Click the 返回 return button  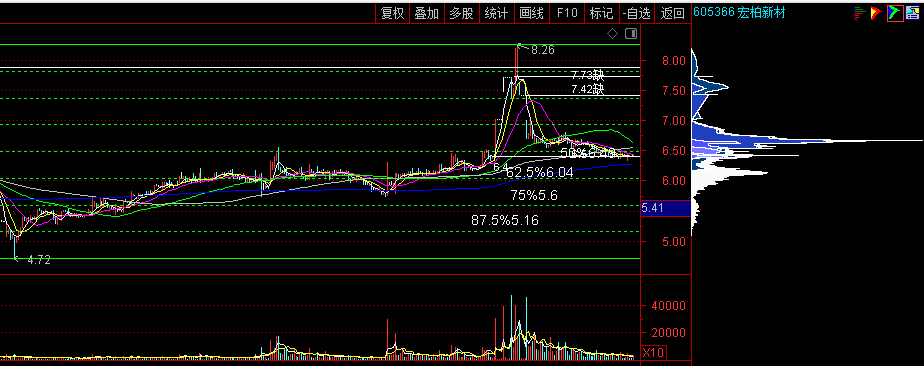[672, 14]
